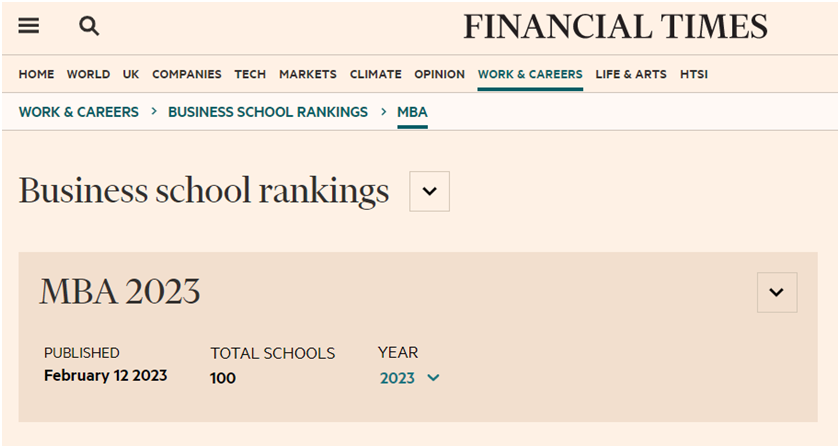Go to the TECH section
The width and height of the screenshot is (840, 448).
click(x=250, y=74)
